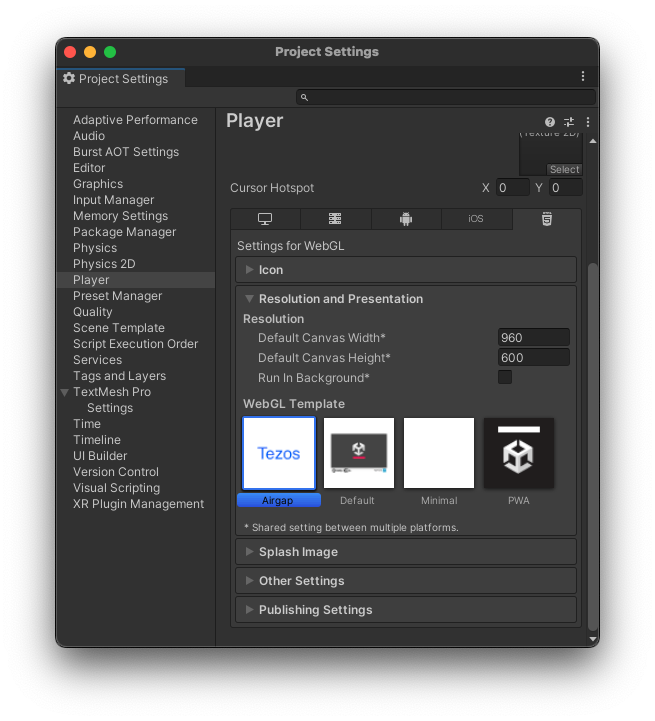
Task: Choose the PWA WebGL template thumbnail
Action: [x=518, y=453]
